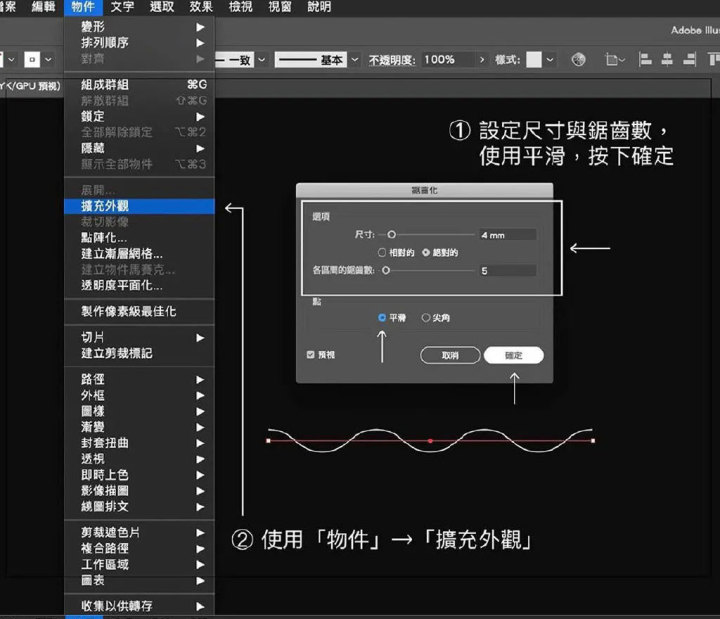The image size is (720, 619).
Task: Expand the 複合路徑 submenu
Action: click(x=140, y=548)
